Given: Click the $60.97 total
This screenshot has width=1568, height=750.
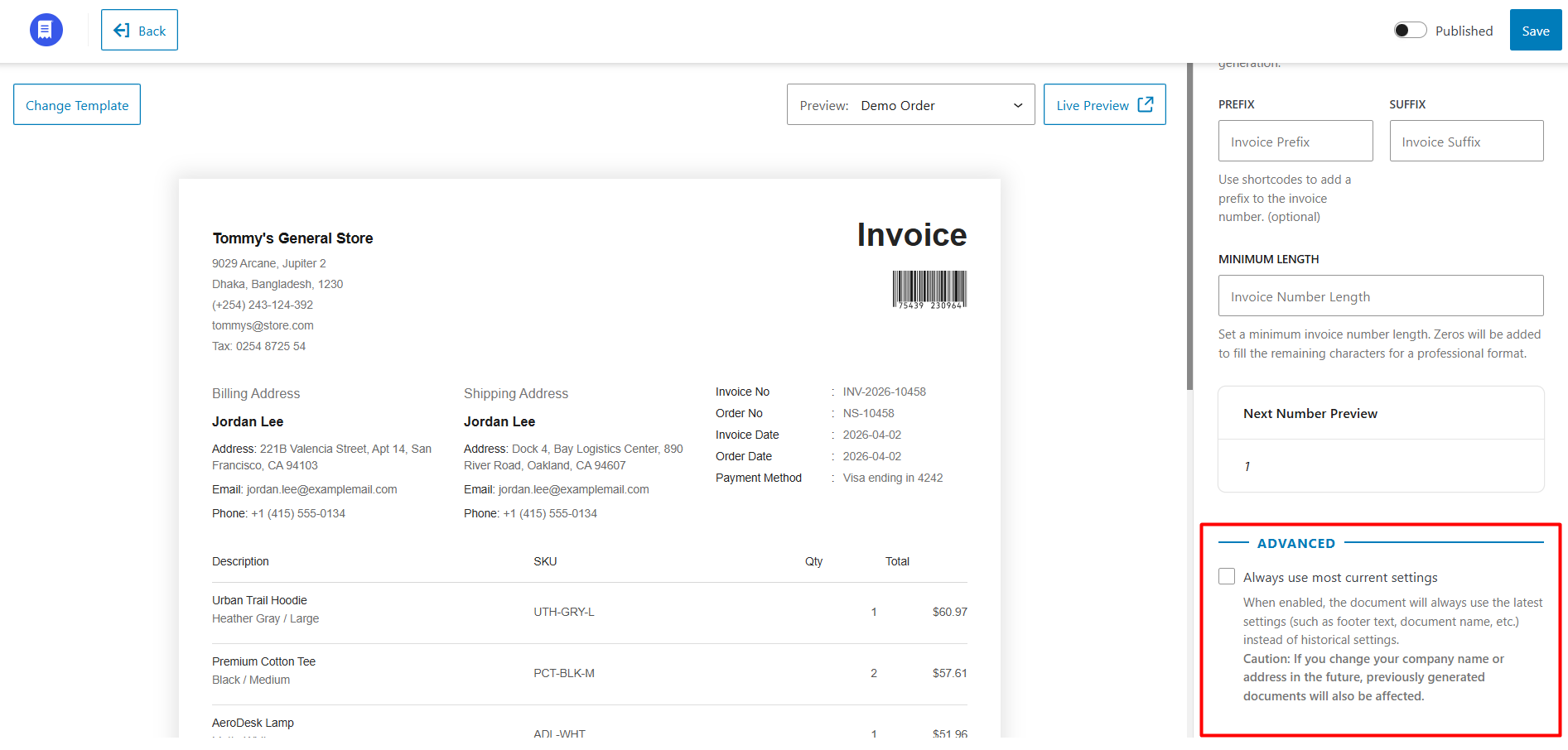Looking at the screenshot, I should pos(950,612).
